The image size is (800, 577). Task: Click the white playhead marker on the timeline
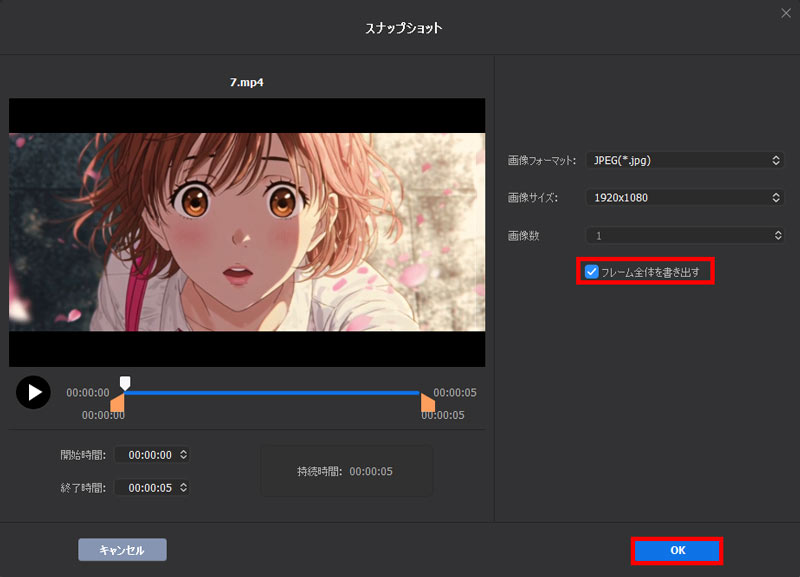(x=125, y=383)
